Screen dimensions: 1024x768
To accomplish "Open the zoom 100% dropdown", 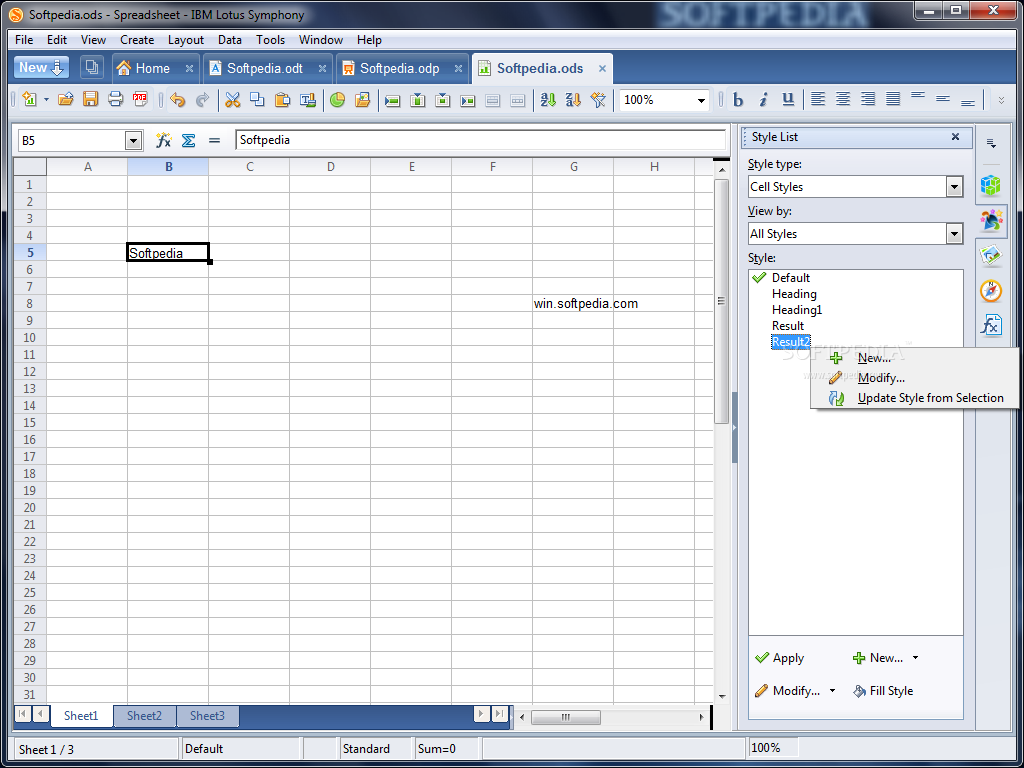I will tap(701, 101).
